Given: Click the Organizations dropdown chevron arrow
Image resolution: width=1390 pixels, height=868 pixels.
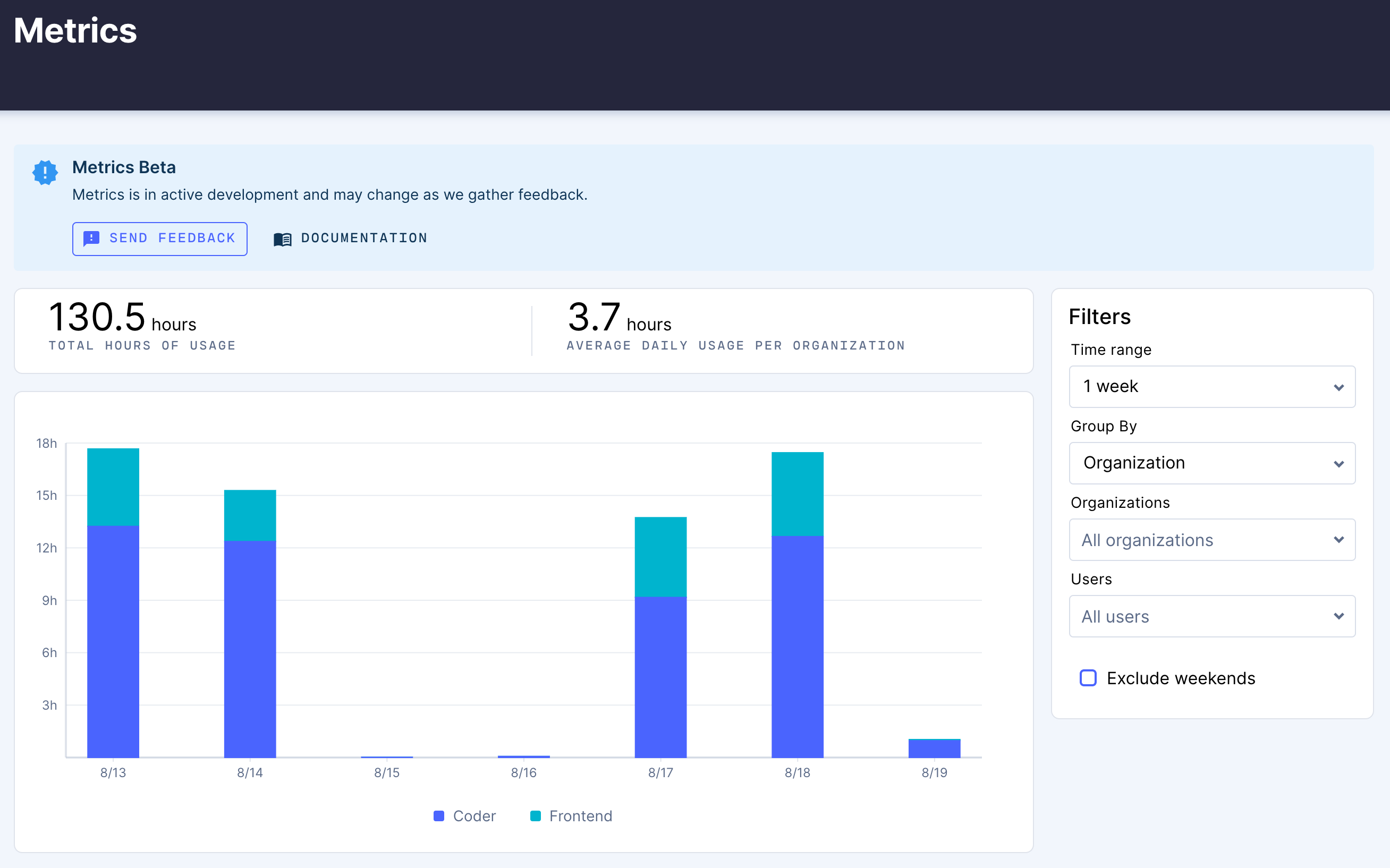Looking at the screenshot, I should point(1338,540).
